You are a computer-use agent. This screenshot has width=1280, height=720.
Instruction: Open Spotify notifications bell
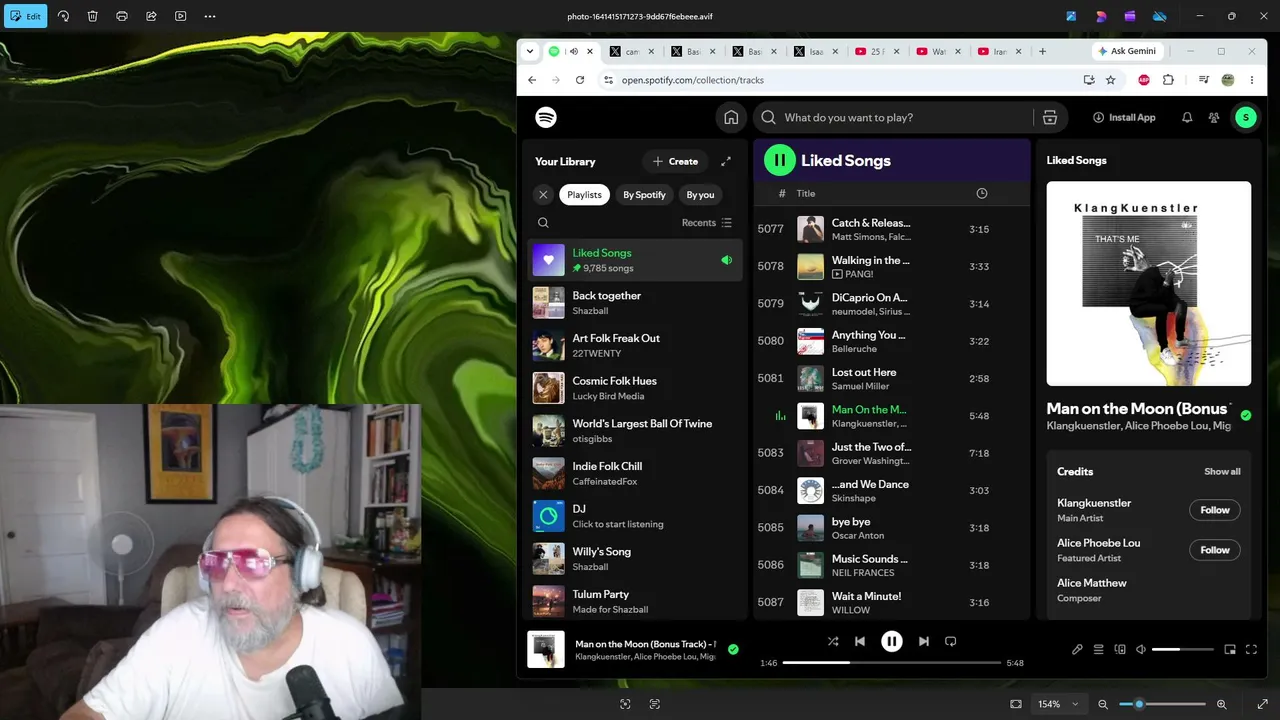[x=1187, y=117]
